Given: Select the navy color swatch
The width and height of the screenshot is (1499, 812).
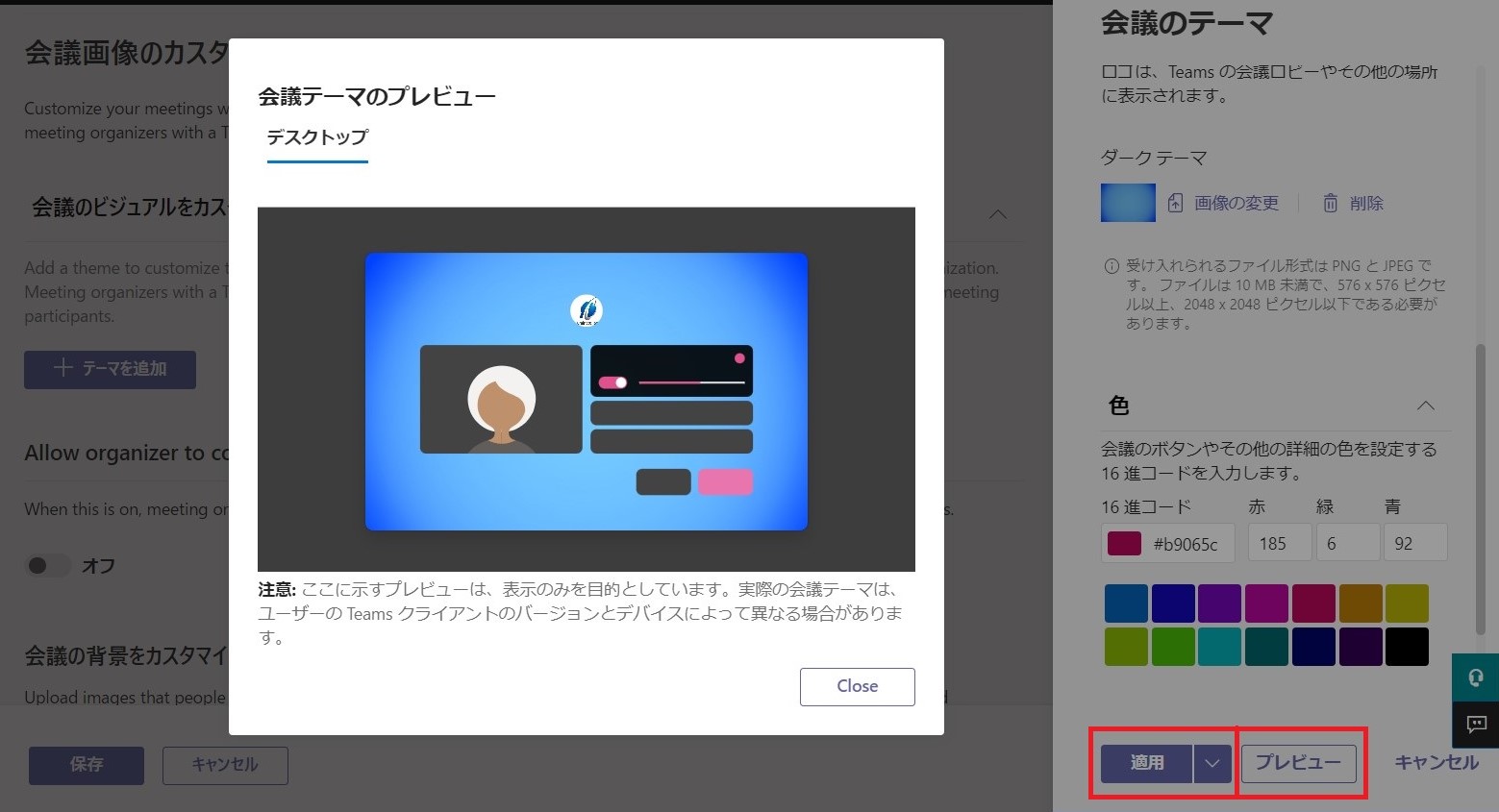Looking at the screenshot, I should pos(1313,647).
